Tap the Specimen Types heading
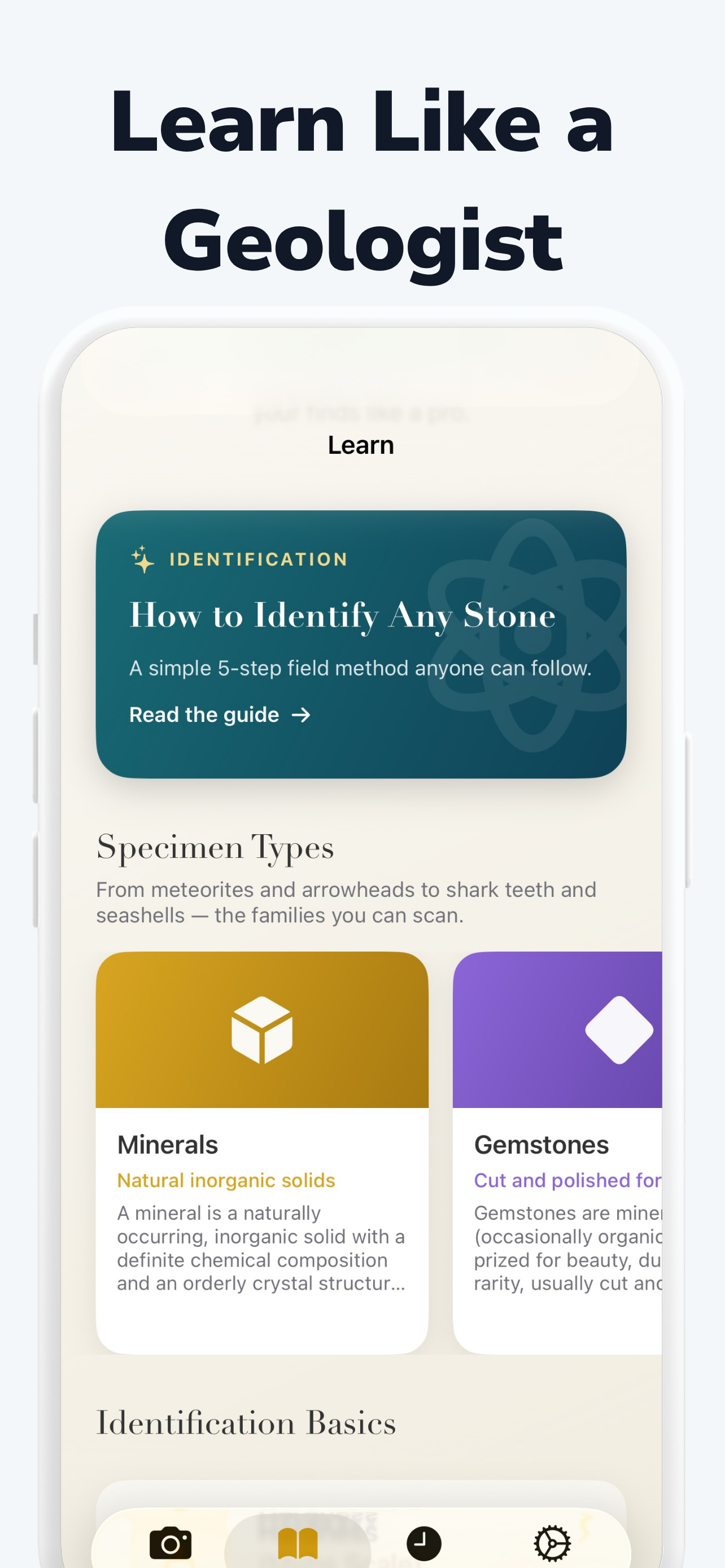The image size is (725, 1568). coord(215,847)
